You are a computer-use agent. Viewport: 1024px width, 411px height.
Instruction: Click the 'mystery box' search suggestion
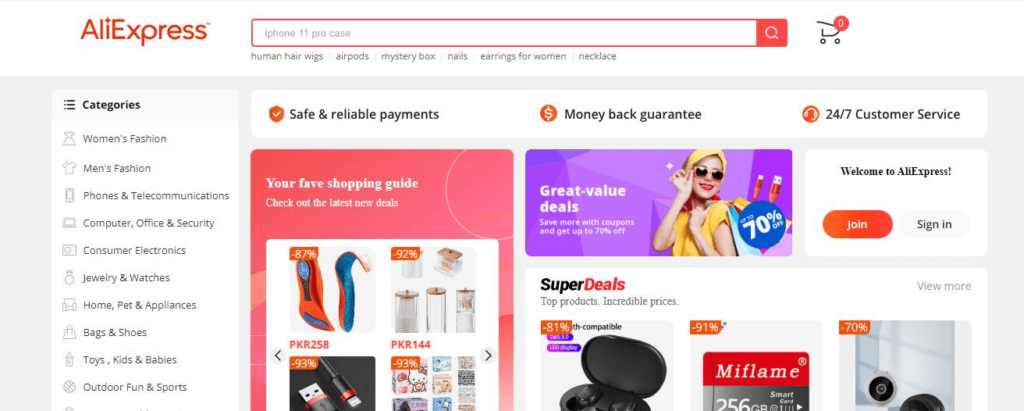[408, 56]
